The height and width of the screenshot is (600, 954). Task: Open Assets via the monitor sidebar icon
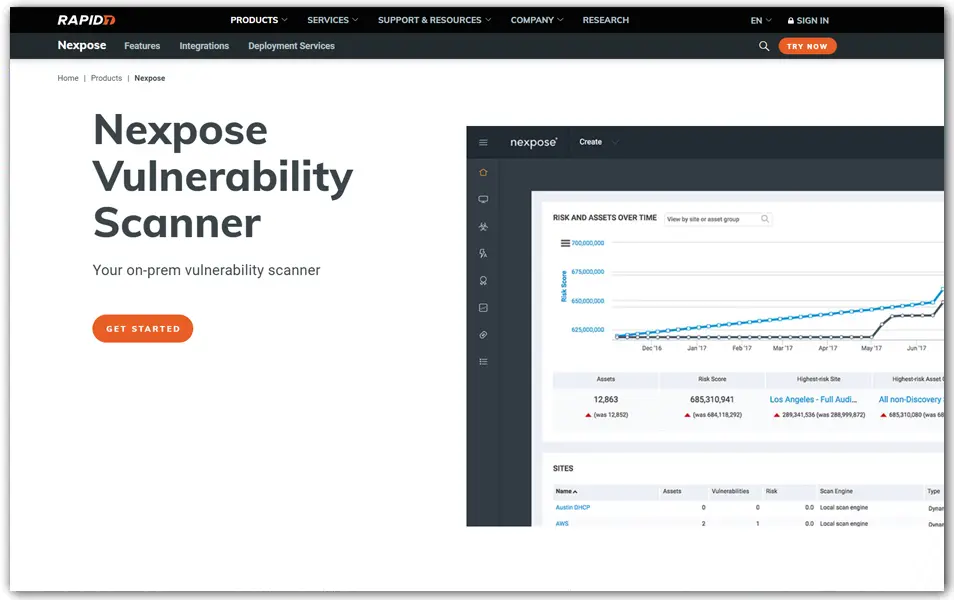pos(483,199)
